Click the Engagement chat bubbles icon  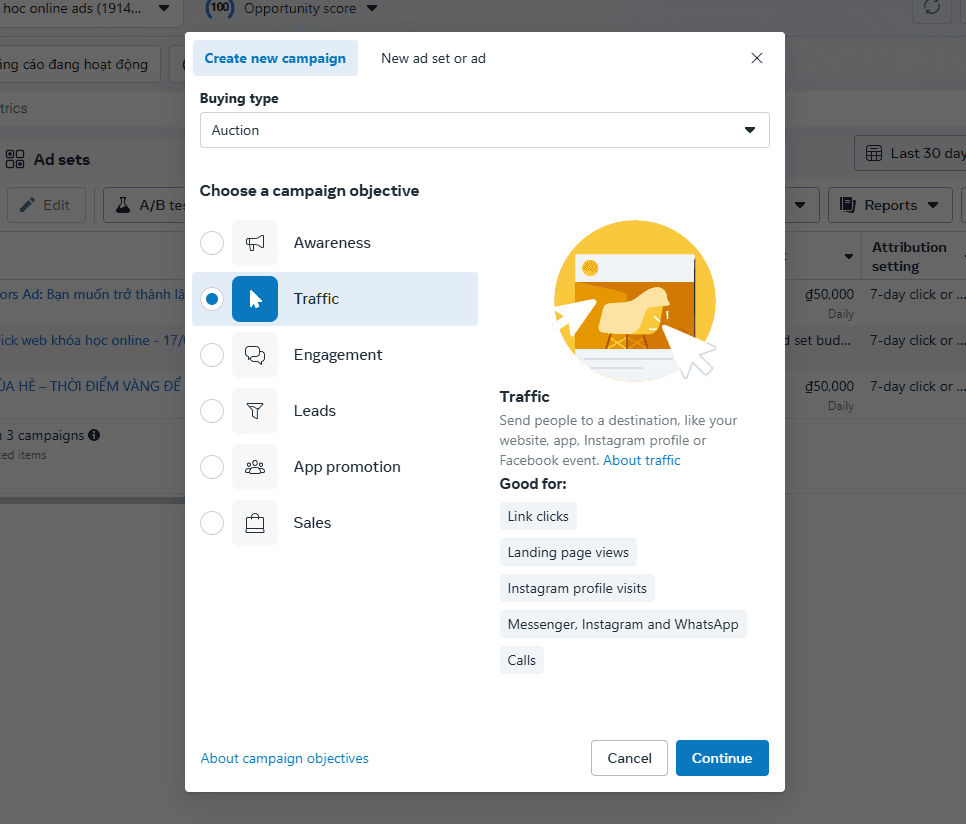(255, 355)
